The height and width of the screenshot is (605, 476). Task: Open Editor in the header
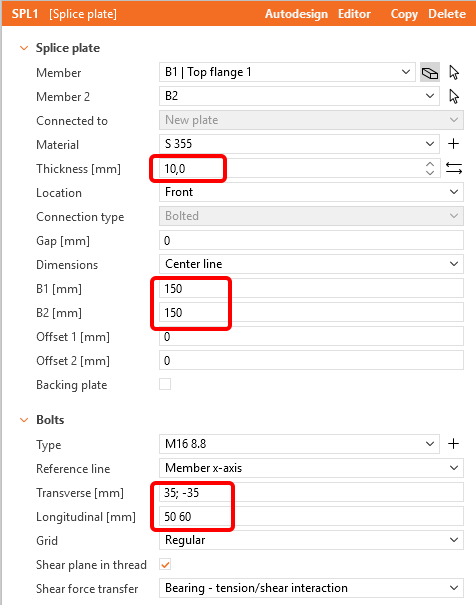coord(354,14)
